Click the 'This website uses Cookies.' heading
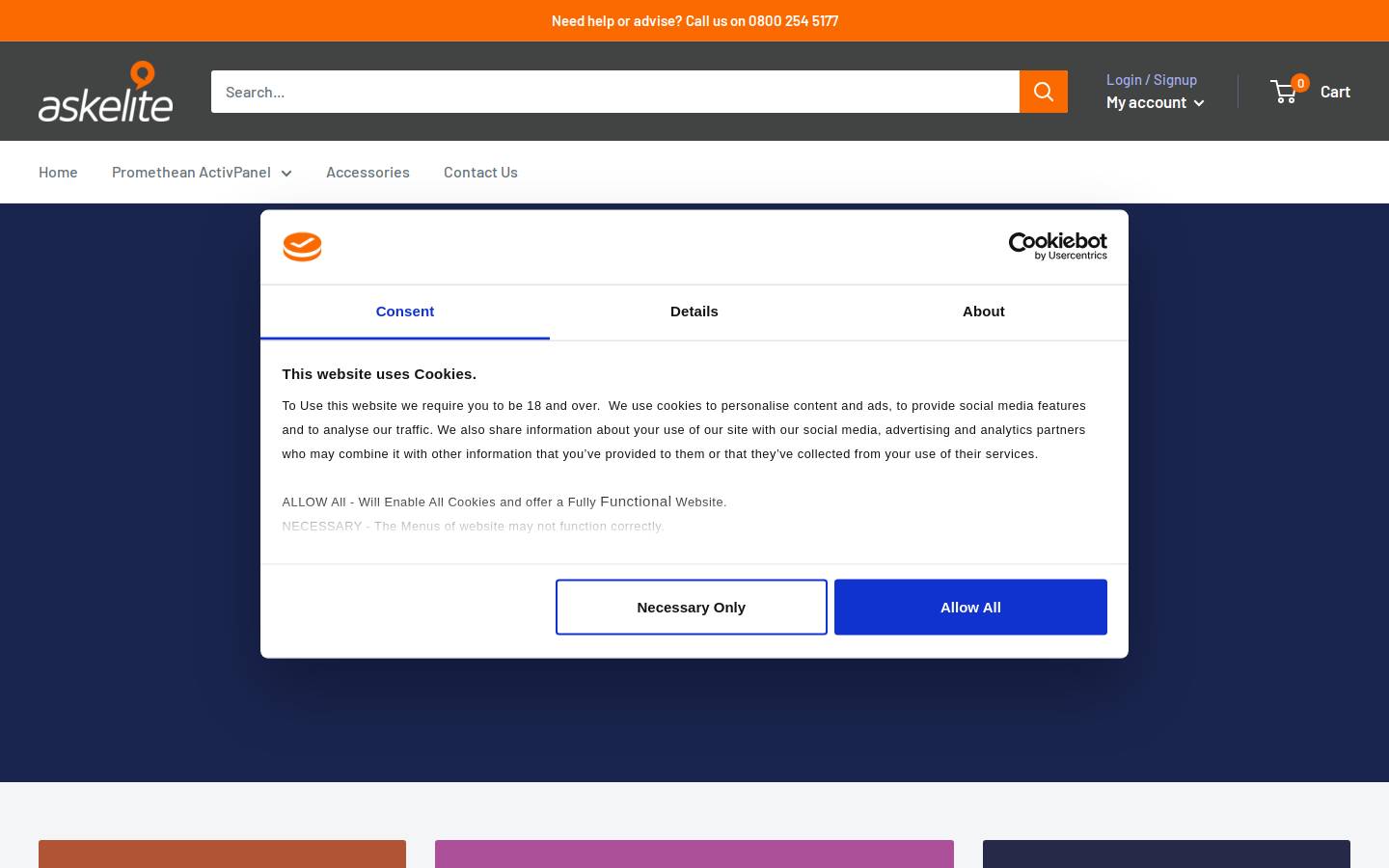The height and width of the screenshot is (868, 1389). coord(379,374)
